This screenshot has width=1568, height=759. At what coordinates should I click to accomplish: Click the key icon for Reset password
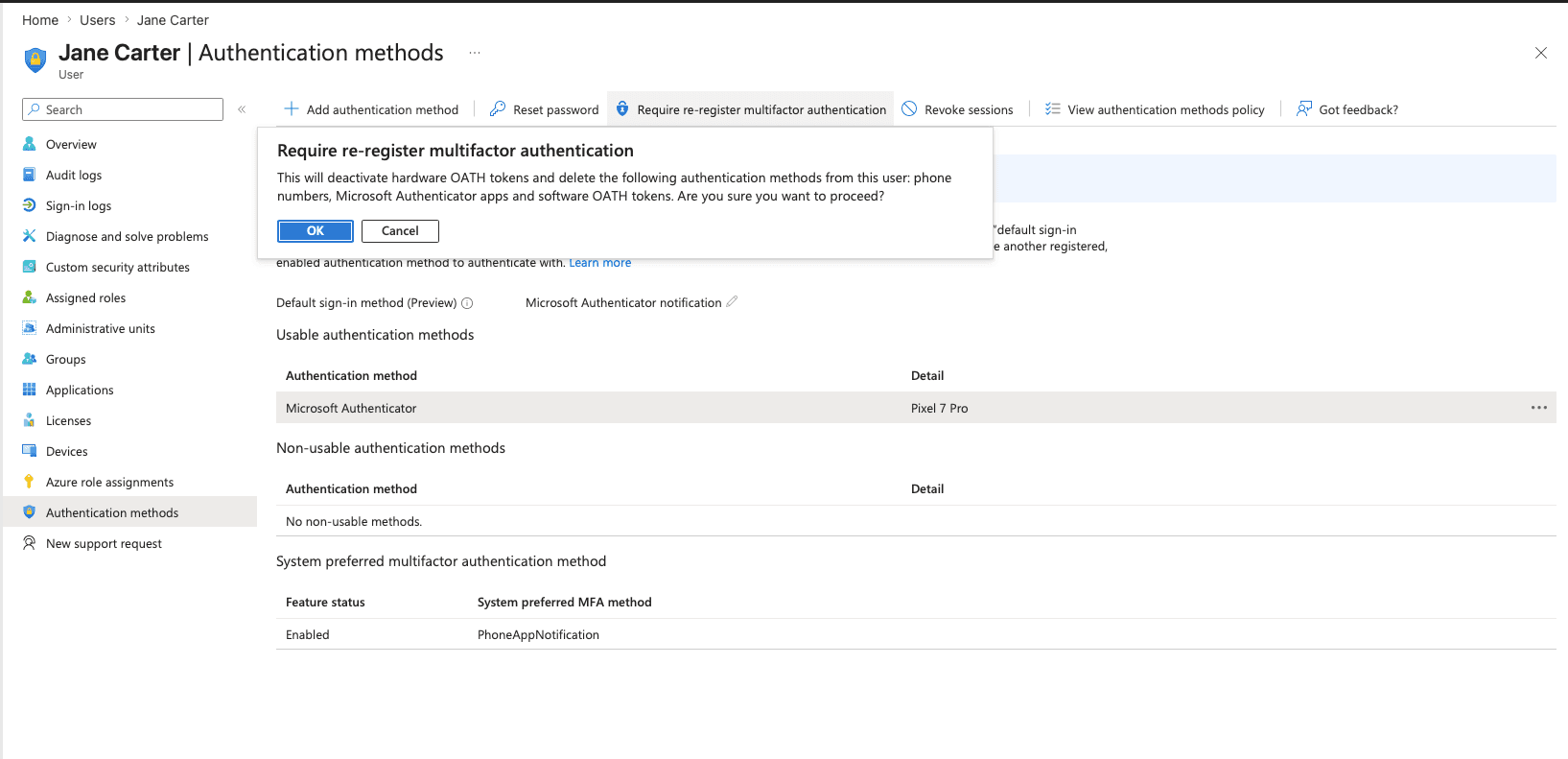tap(498, 109)
